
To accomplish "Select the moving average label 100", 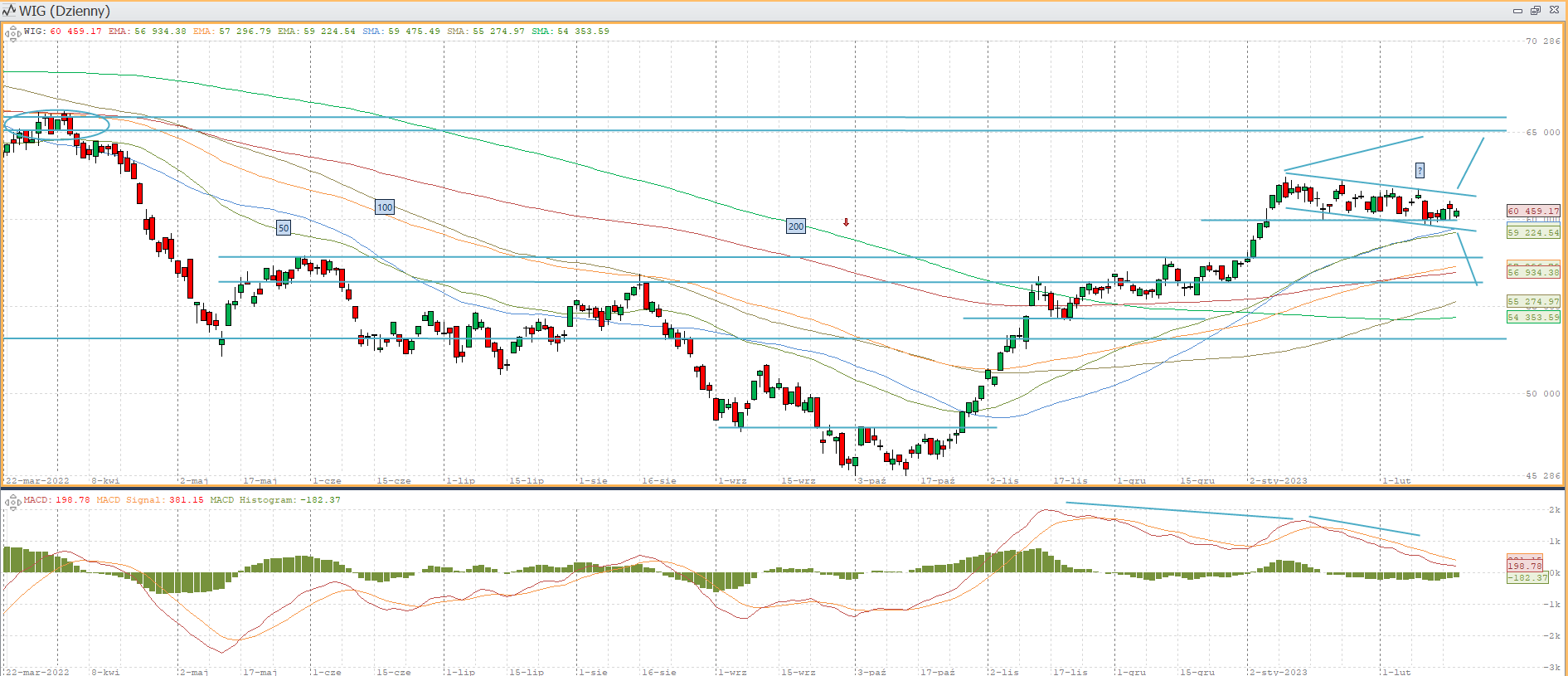I will [385, 207].
